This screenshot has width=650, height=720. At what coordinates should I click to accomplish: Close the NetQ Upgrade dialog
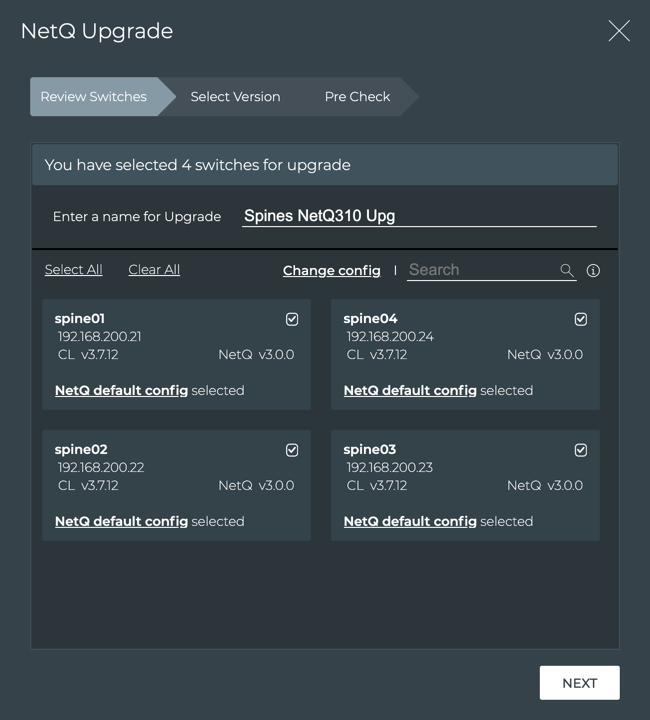619,31
